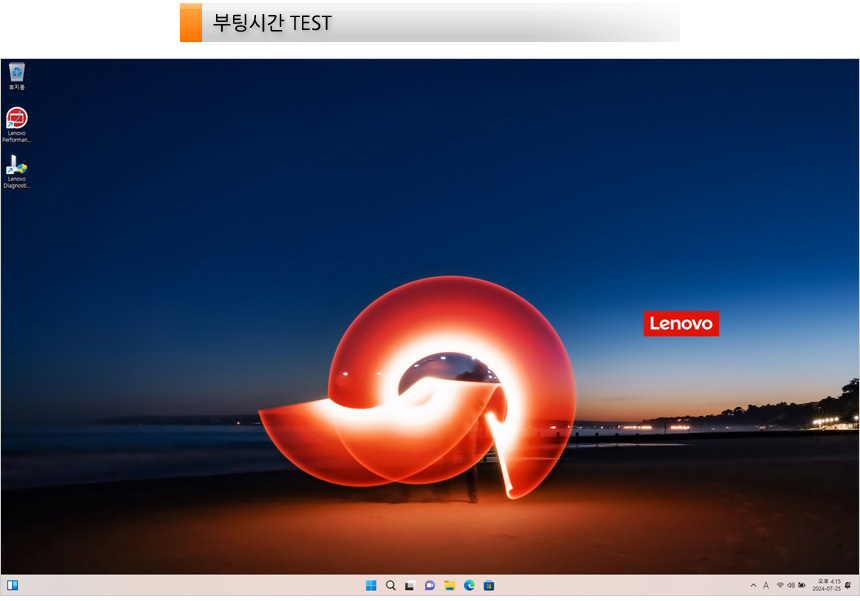Select the Lenovo Performance desktop shortcut
Screen dimensions: 860x601
(16, 125)
